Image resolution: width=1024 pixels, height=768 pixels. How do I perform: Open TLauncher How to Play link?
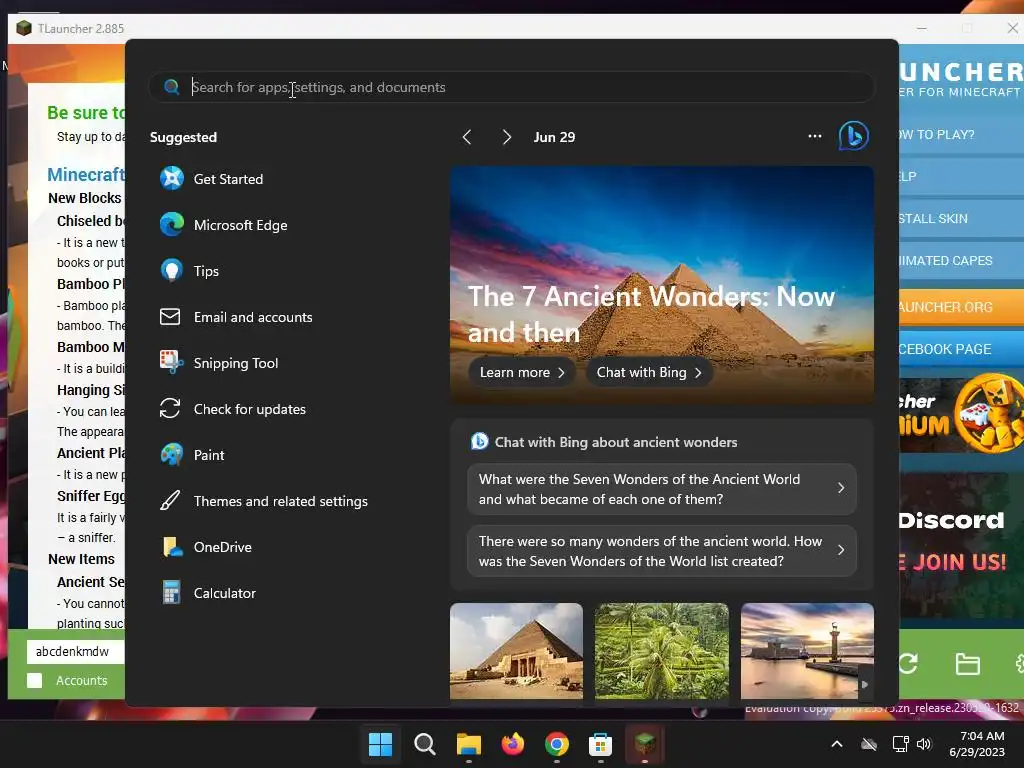tap(961, 135)
